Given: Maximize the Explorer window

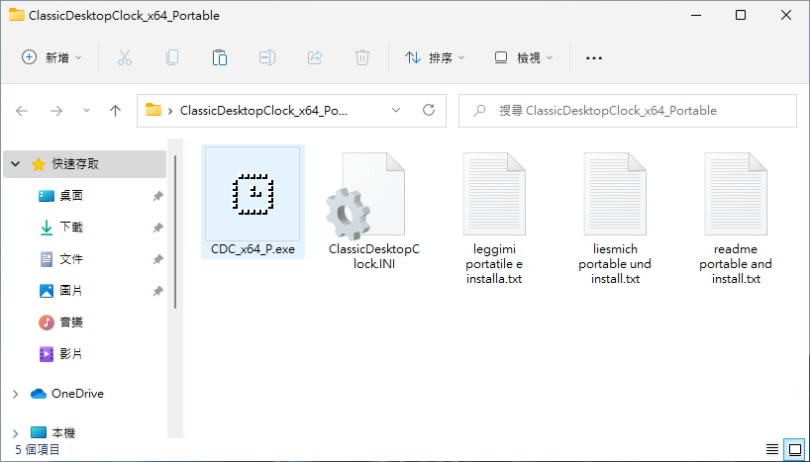Looking at the screenshot, I should [x=741, y=15].
